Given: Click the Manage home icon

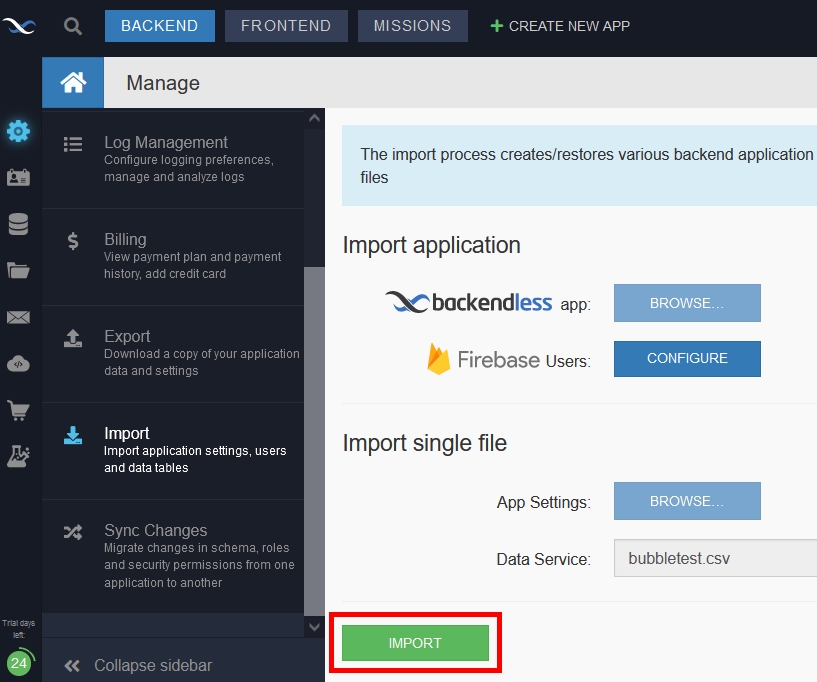Looking at the screenshot, I should pyautogui.click(x=73, y=82).
